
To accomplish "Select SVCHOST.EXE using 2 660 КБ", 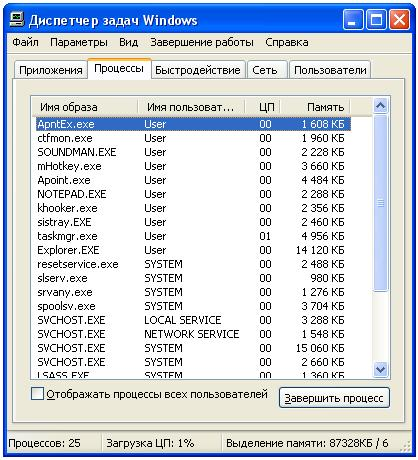I will (193, 362).
